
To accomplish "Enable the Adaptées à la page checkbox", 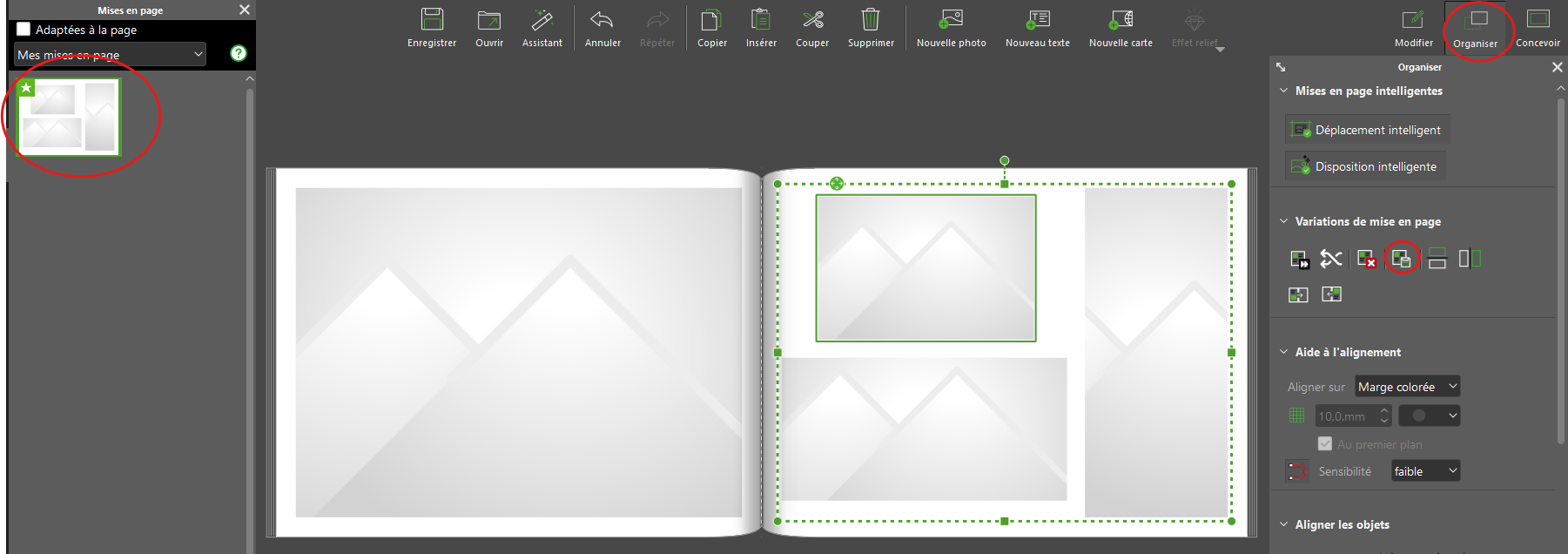I will point(24,30).
